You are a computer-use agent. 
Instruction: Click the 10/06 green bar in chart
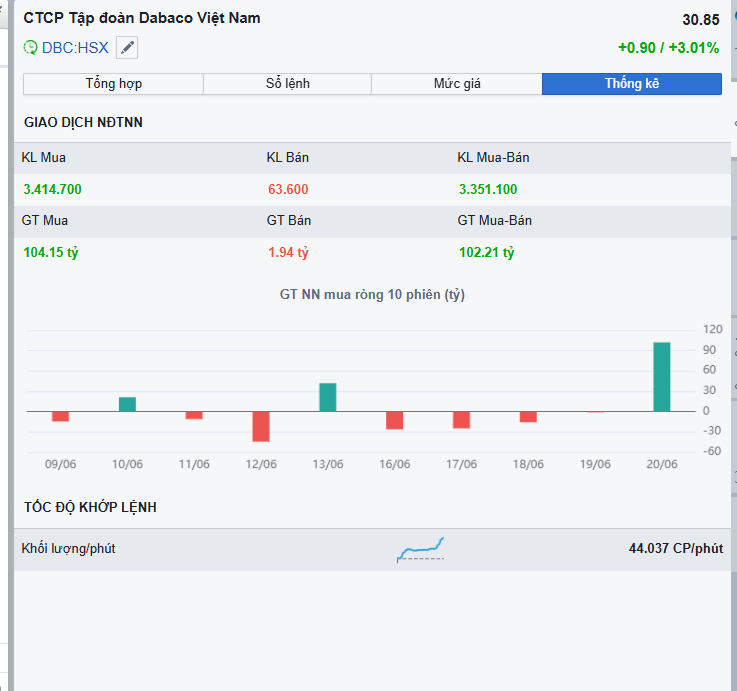click(x=127, y=404)
